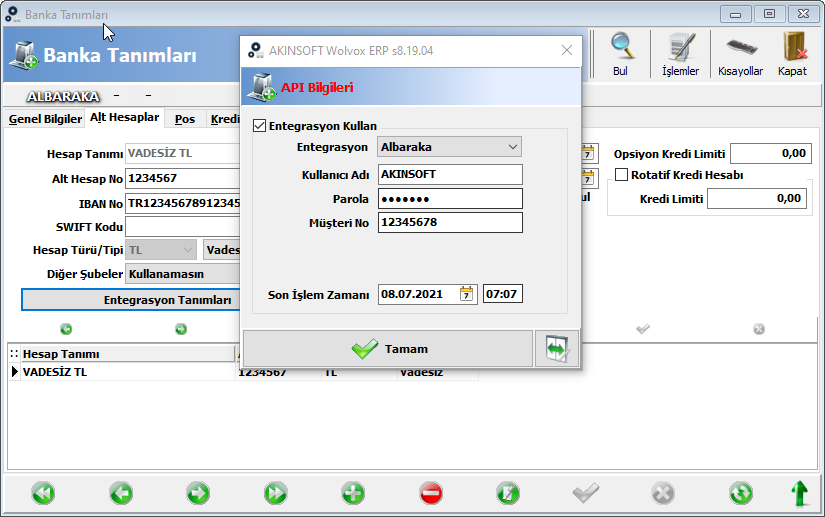Click small grey checkmark above grid
Image resolution: width=825 pixels, height=517 pixels.
click(x=643, y=329)
